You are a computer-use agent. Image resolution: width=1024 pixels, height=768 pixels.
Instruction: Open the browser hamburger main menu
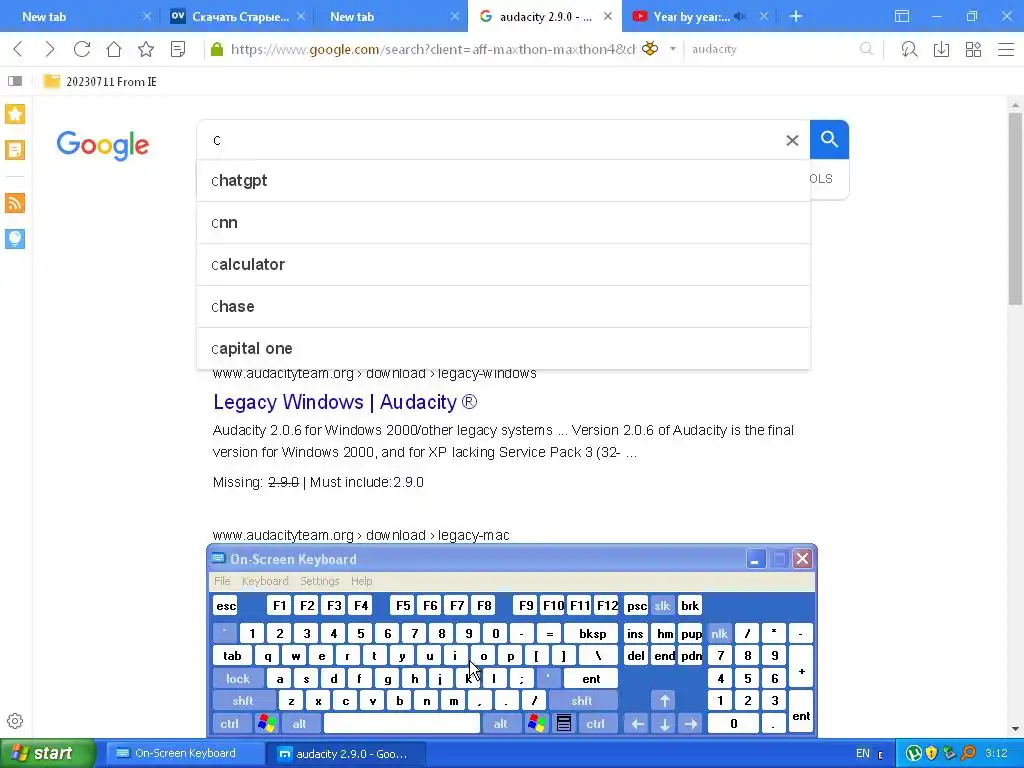(1006, 49)
